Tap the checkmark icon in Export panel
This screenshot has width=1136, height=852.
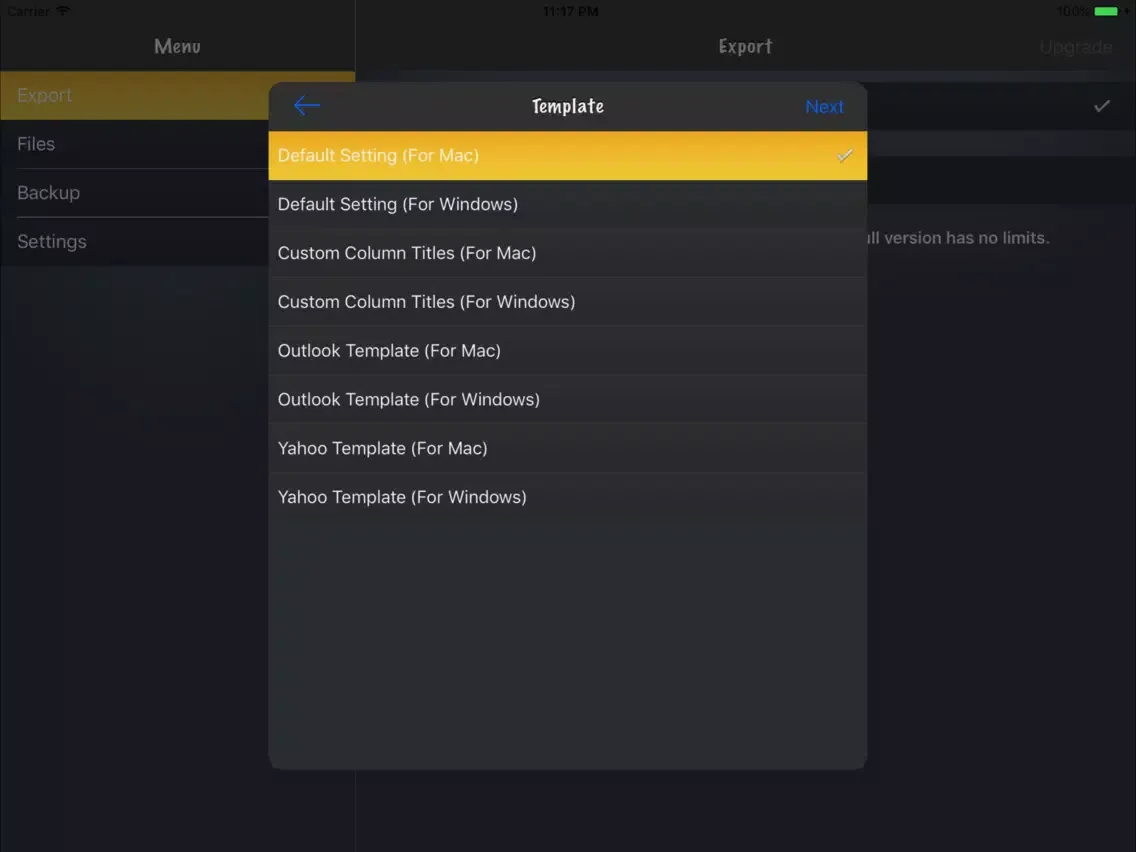click(1101, 106)
